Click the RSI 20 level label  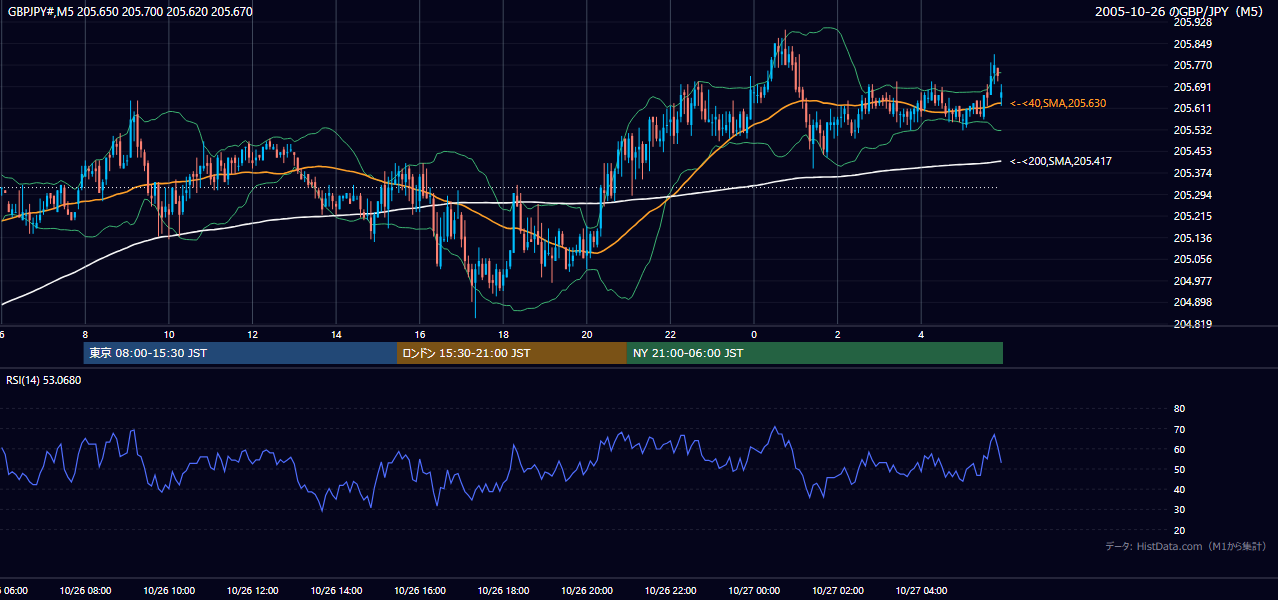tap(1179, 531)
